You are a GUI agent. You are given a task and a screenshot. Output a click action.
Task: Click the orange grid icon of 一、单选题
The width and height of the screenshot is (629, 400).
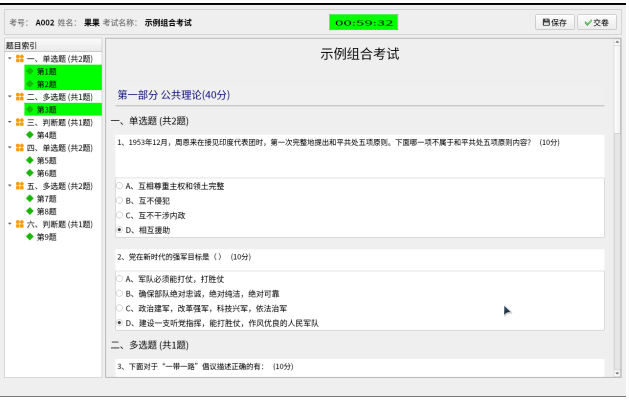[x=19, y=59]
